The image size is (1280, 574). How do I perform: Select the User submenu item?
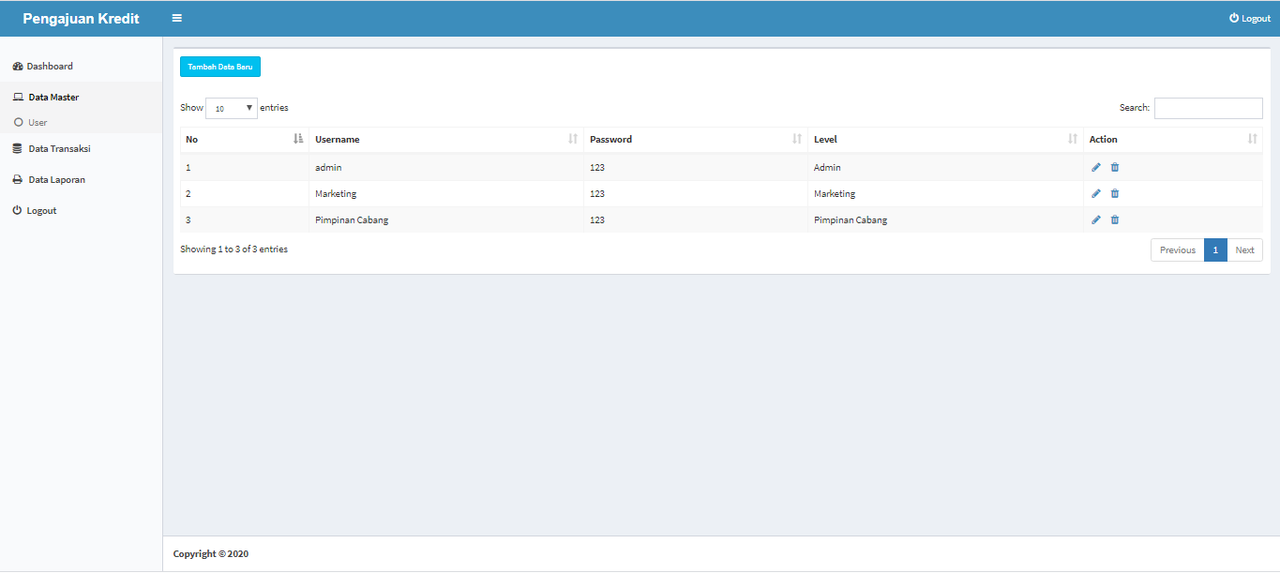click(81, 122)
